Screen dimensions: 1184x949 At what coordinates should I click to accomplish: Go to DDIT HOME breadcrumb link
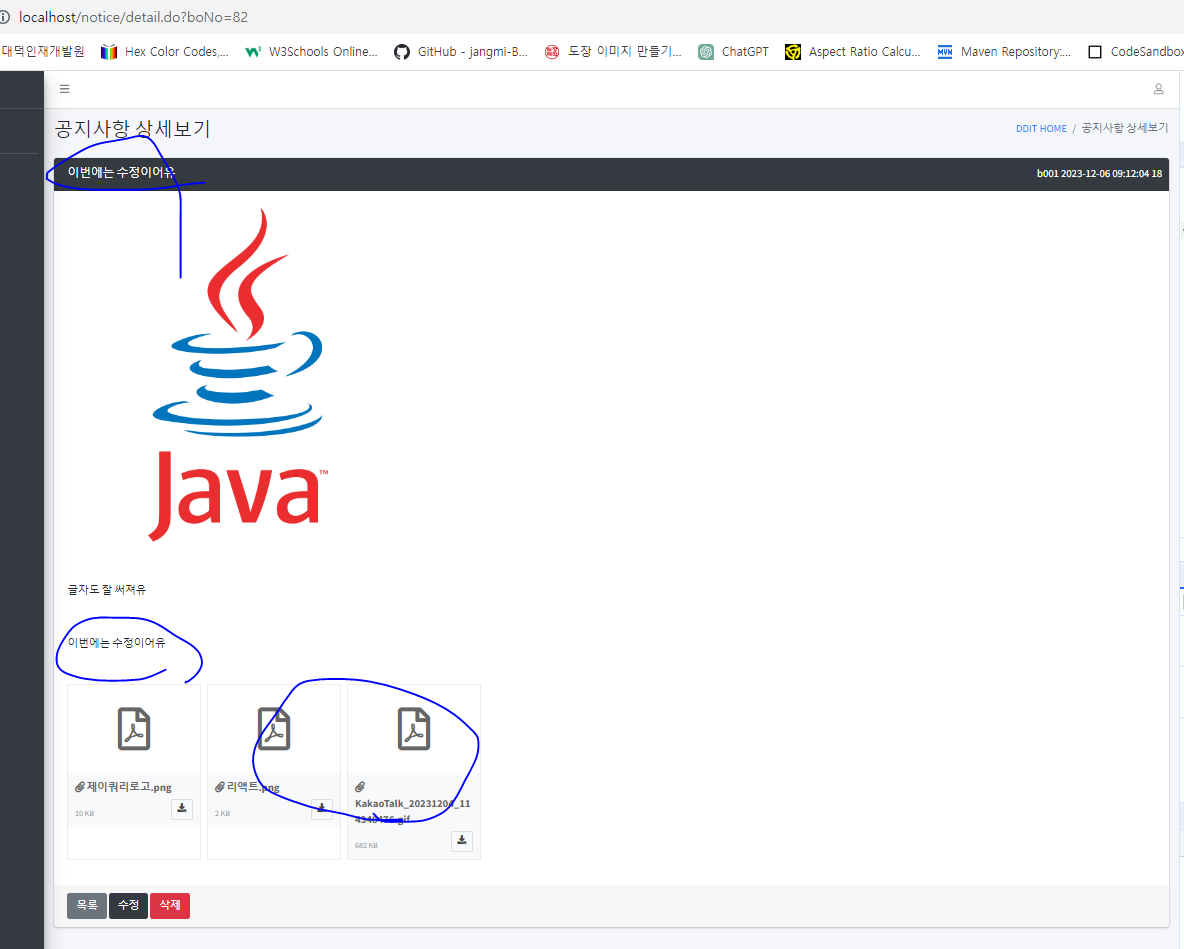[x=1041, y=129]
